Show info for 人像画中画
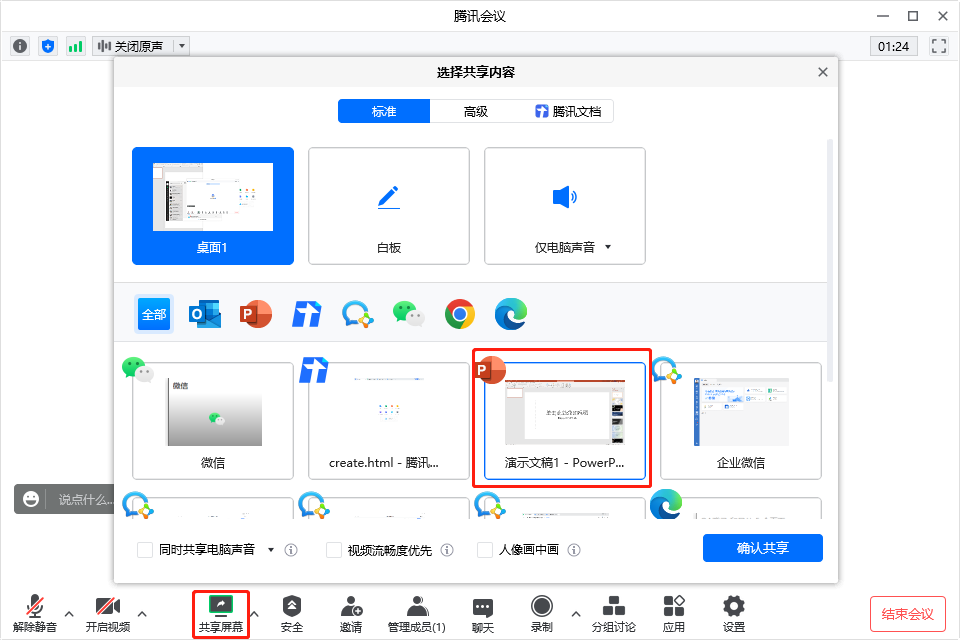 [x=574, y=550]
